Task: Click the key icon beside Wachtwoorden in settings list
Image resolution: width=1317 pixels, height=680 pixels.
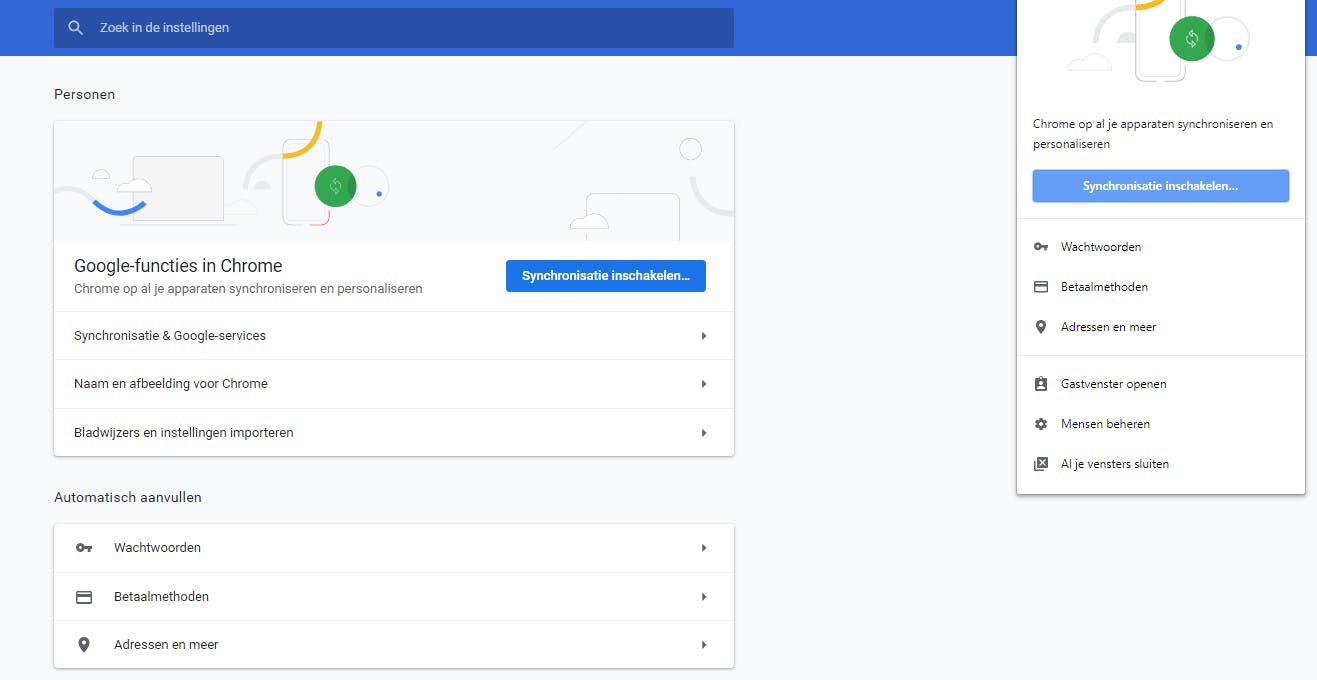Action: [84, 548]
